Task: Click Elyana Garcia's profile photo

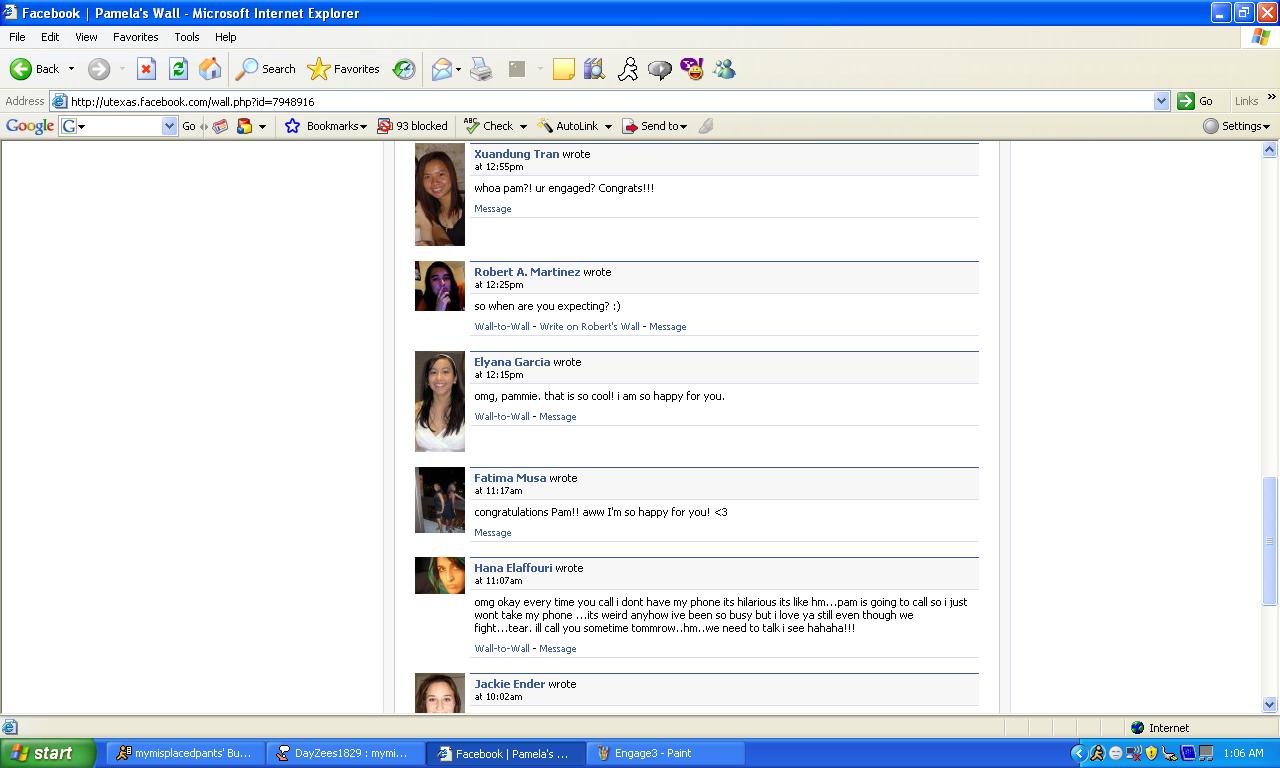Action: 440,402
